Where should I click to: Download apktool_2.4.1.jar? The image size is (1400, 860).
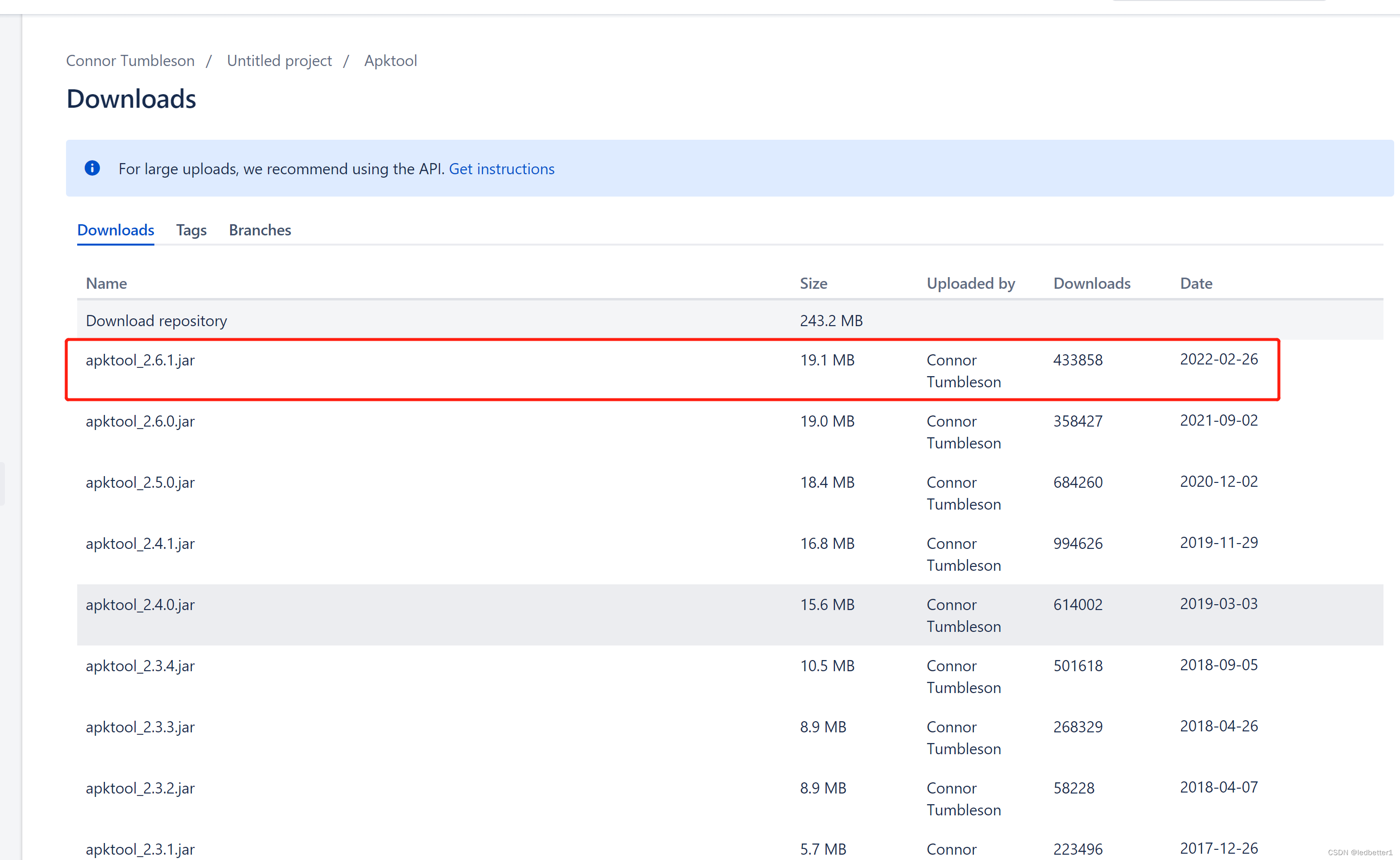[x=140, y=544]
